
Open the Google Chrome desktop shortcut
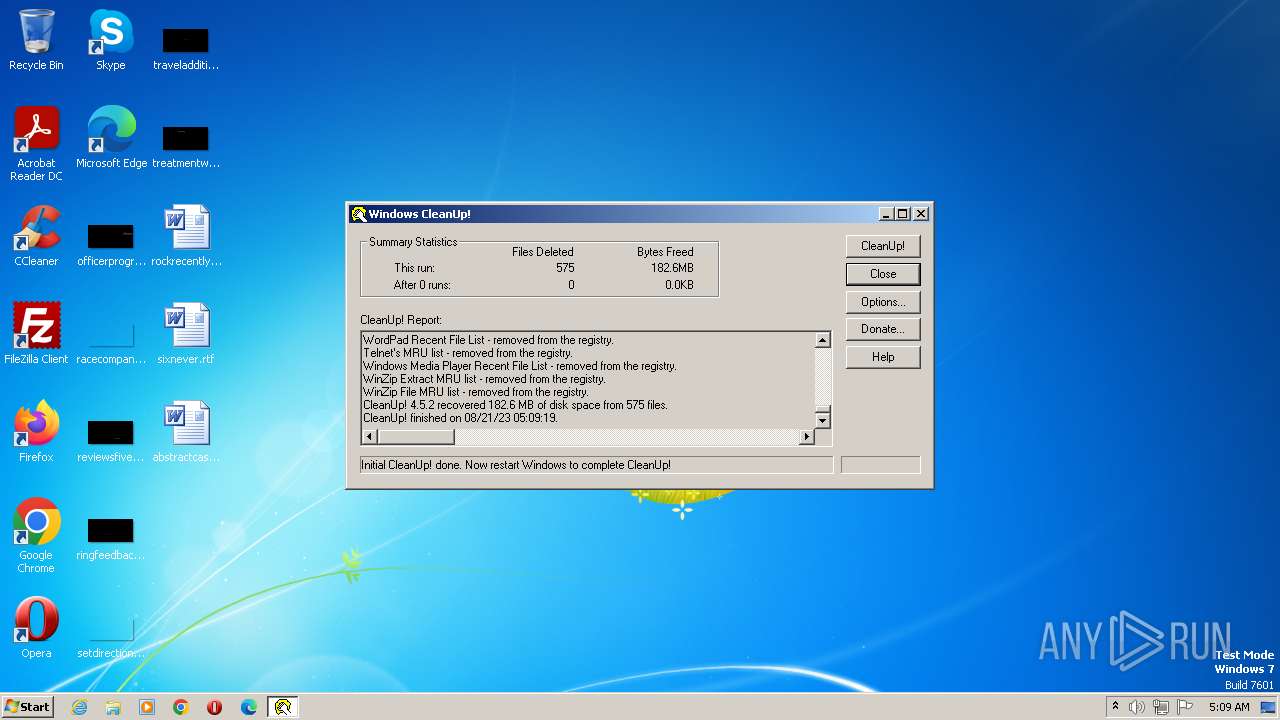36,536
